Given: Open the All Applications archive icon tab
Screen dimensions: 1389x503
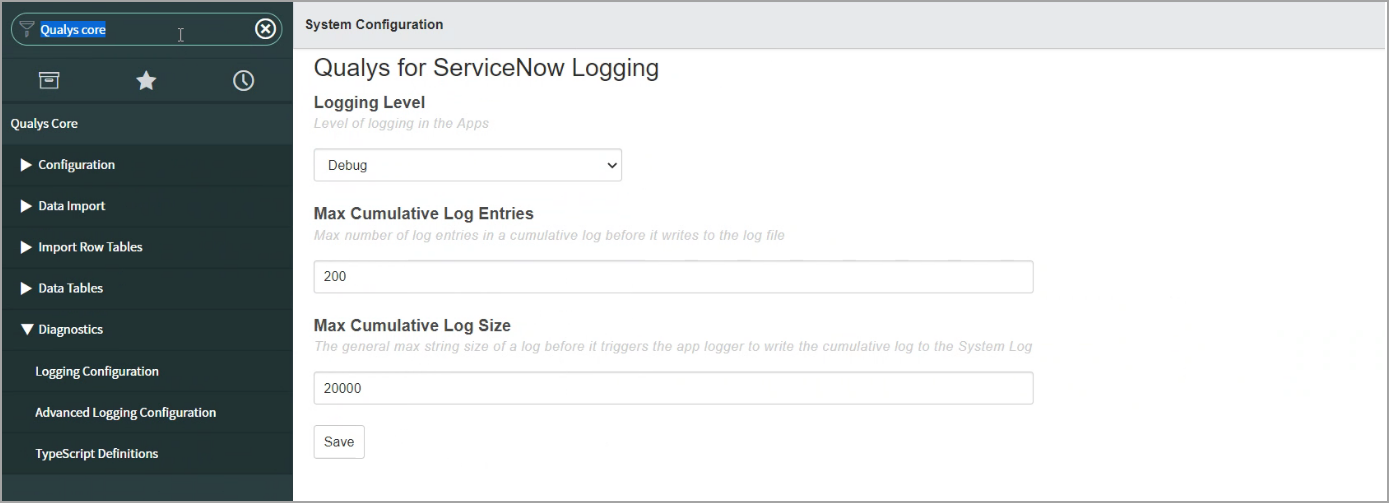Looking at the screenshot, I should click(x=49, y=81).
